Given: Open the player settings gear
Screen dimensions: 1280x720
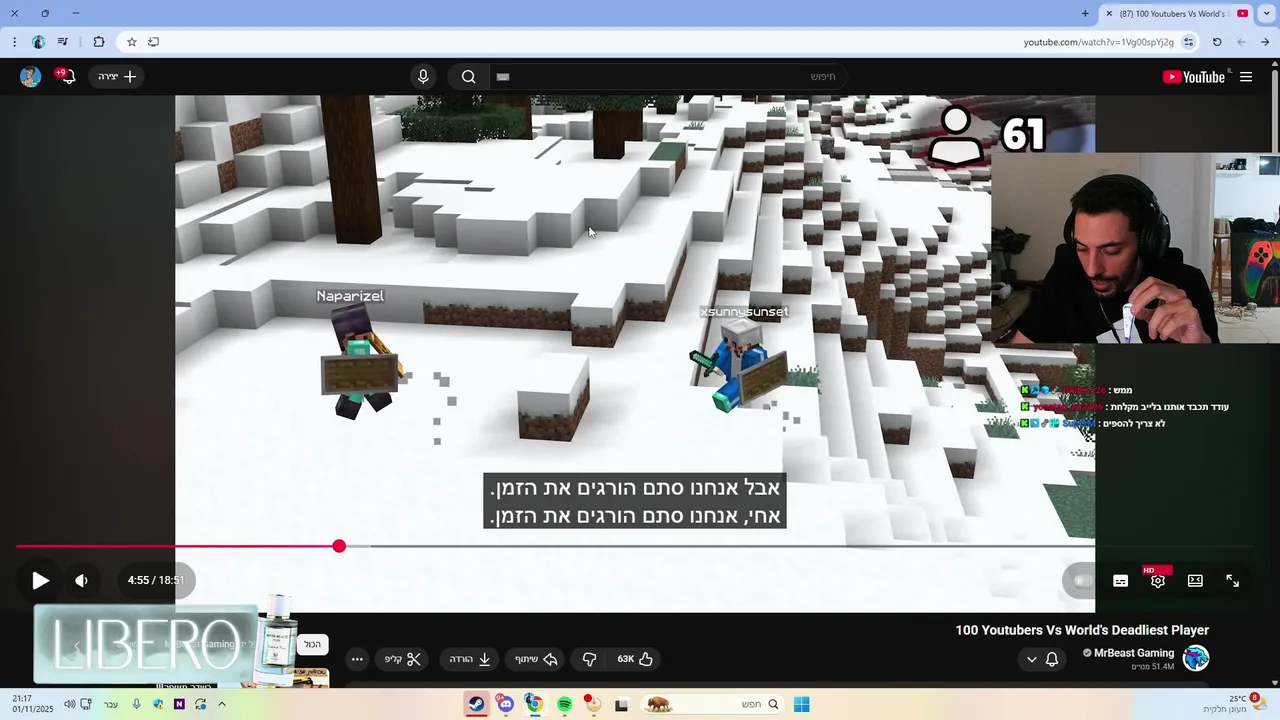Looking at the screenshot, I should 1158,580.
